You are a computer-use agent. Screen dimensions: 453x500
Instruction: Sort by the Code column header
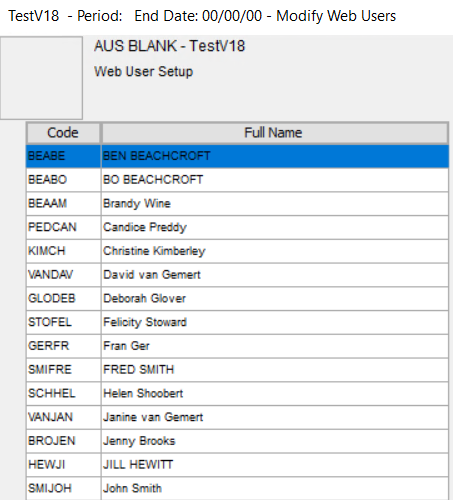63,133
